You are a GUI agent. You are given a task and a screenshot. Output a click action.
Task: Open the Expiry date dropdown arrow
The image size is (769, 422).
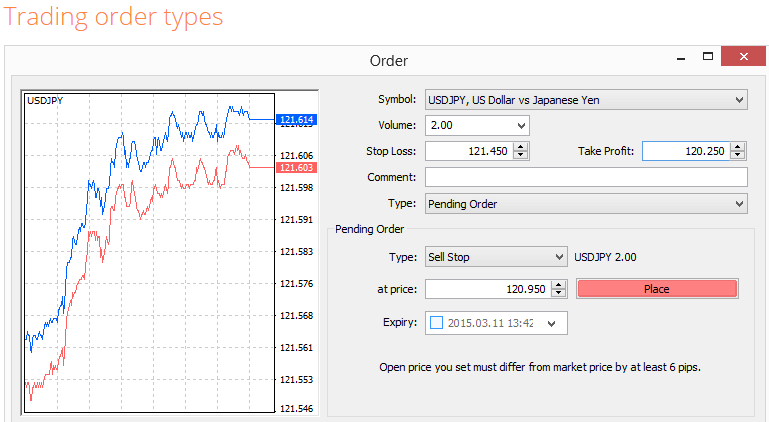552,323
